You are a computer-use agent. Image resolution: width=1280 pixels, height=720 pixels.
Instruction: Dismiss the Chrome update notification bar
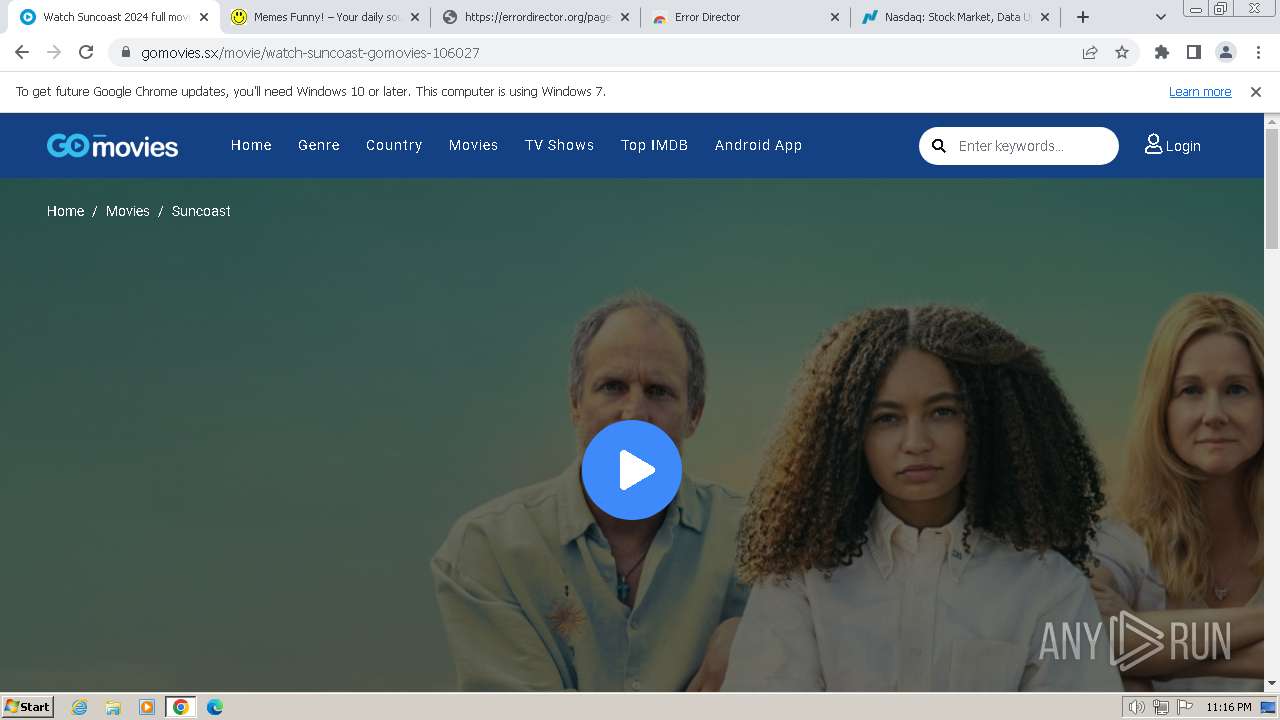pos(1256,92)
